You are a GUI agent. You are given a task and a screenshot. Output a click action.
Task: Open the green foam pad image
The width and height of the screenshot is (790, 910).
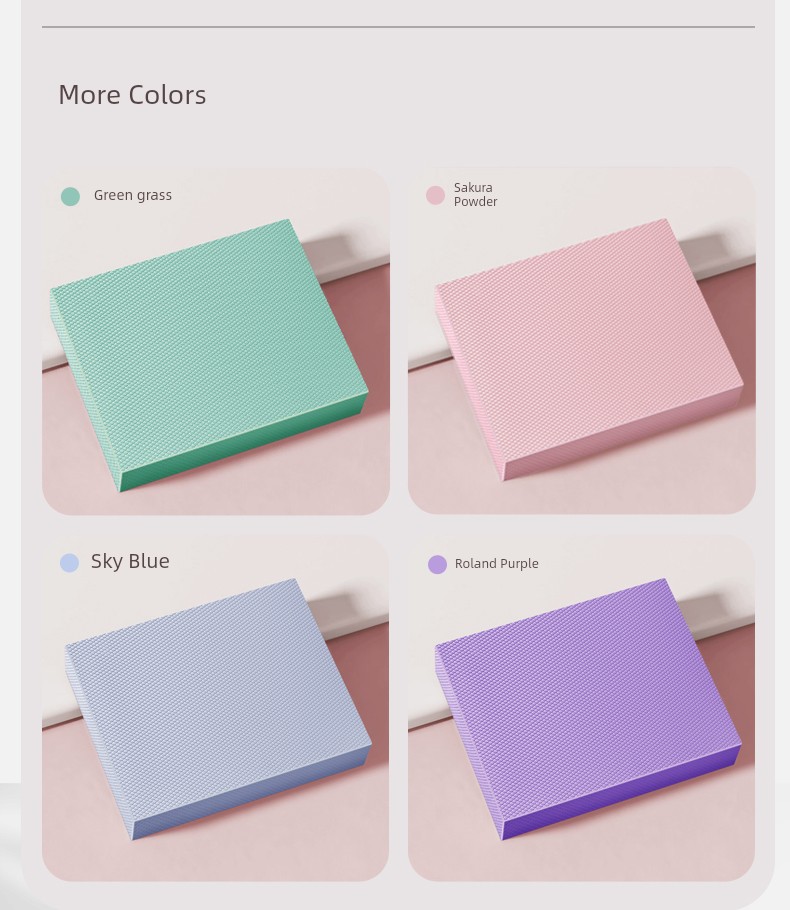point(209,355)
